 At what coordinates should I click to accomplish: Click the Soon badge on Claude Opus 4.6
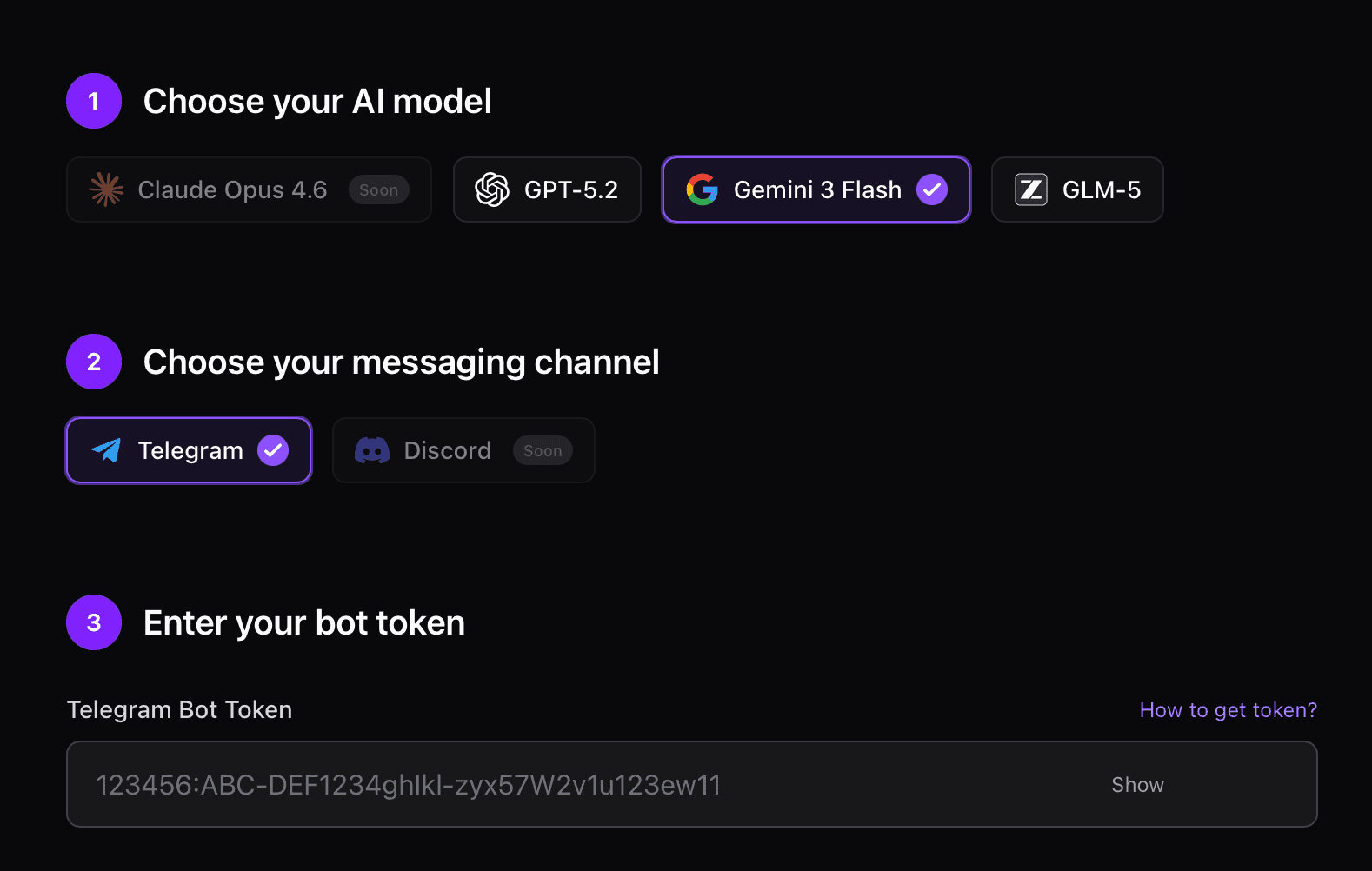click(x=379, y=189)
